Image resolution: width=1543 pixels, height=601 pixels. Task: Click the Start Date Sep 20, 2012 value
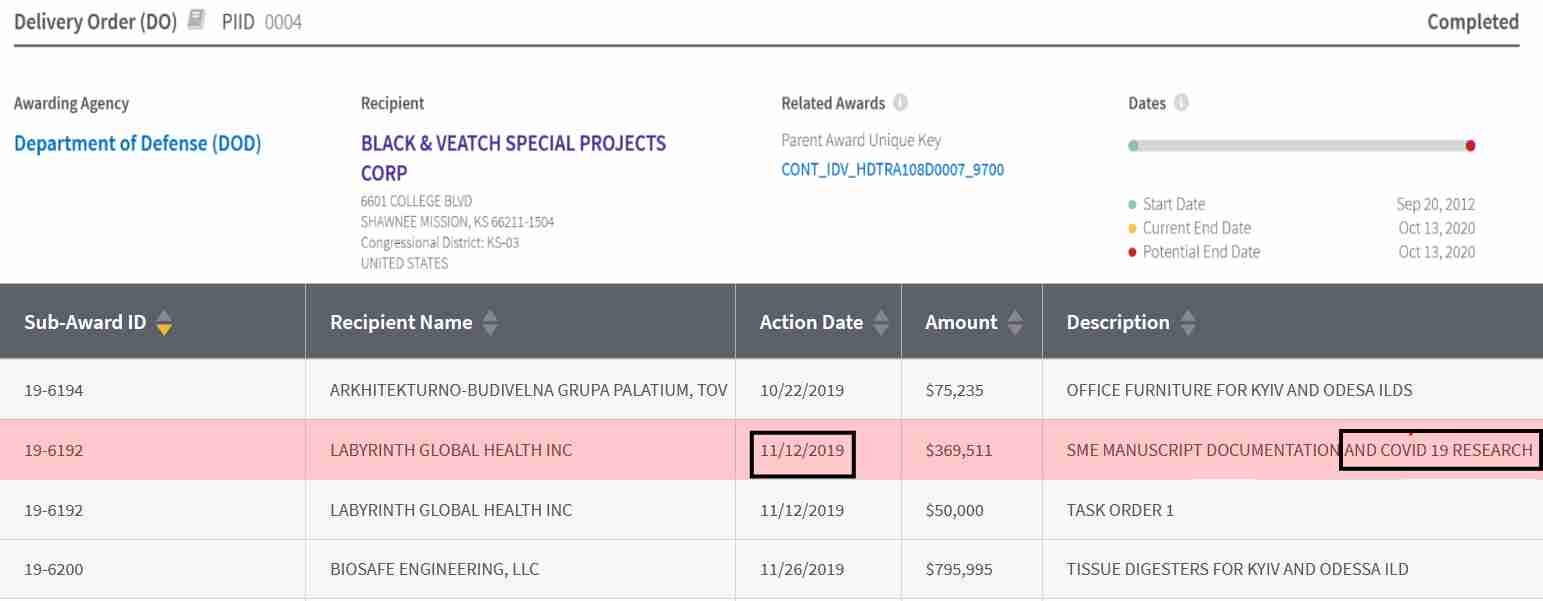tap(1436, 204)
